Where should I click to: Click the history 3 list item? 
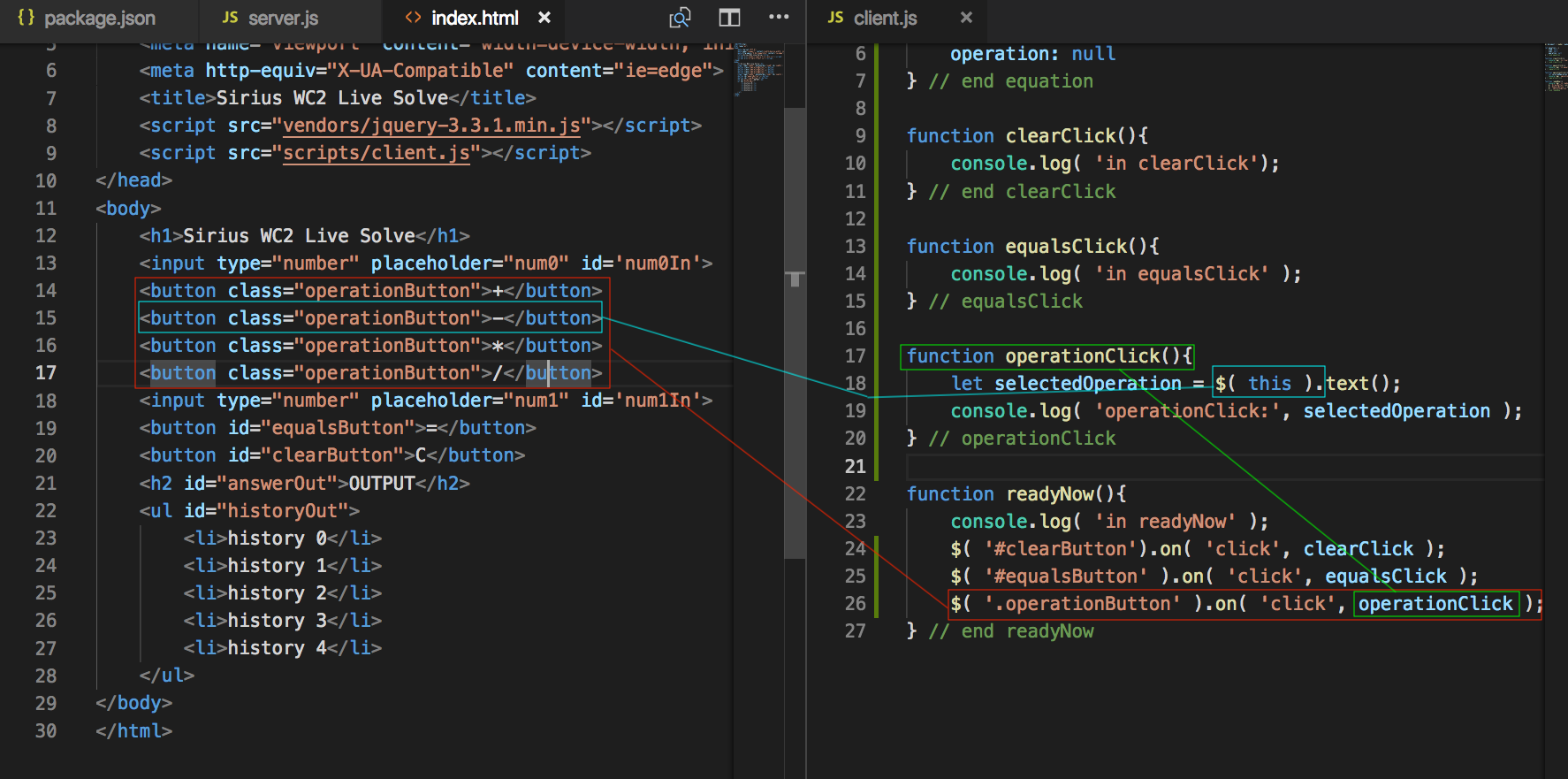(283, 621)
